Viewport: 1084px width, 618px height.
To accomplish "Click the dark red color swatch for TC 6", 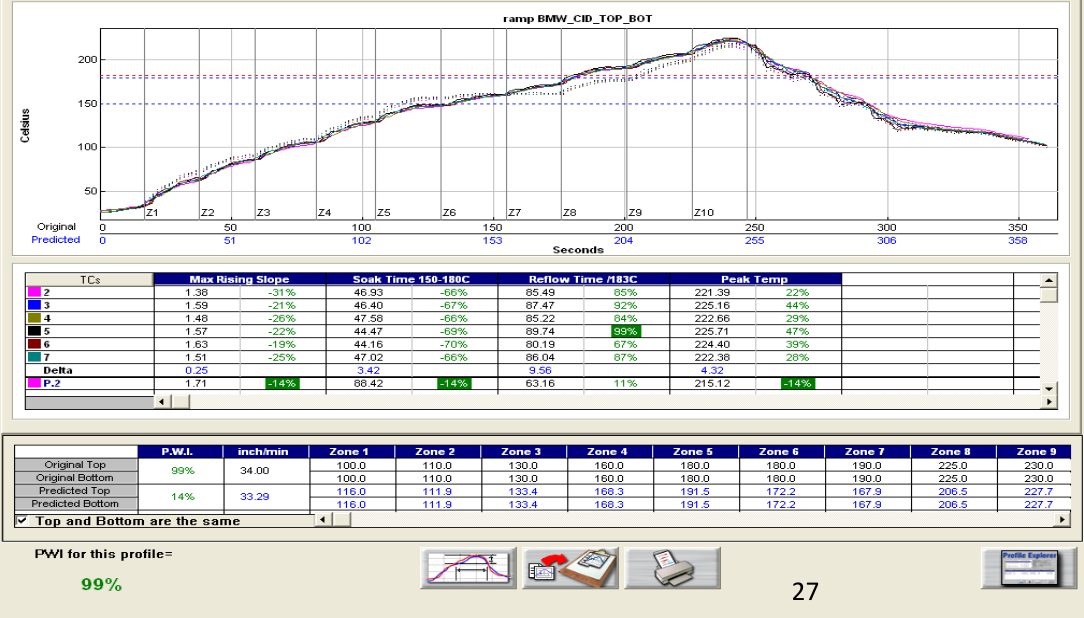I will click(34, 344).
